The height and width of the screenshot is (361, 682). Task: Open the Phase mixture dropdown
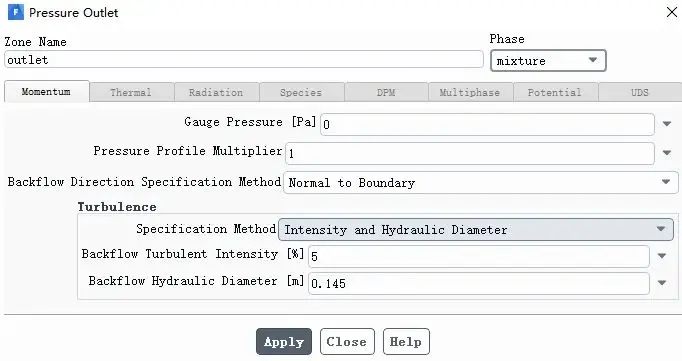[548, 60]
